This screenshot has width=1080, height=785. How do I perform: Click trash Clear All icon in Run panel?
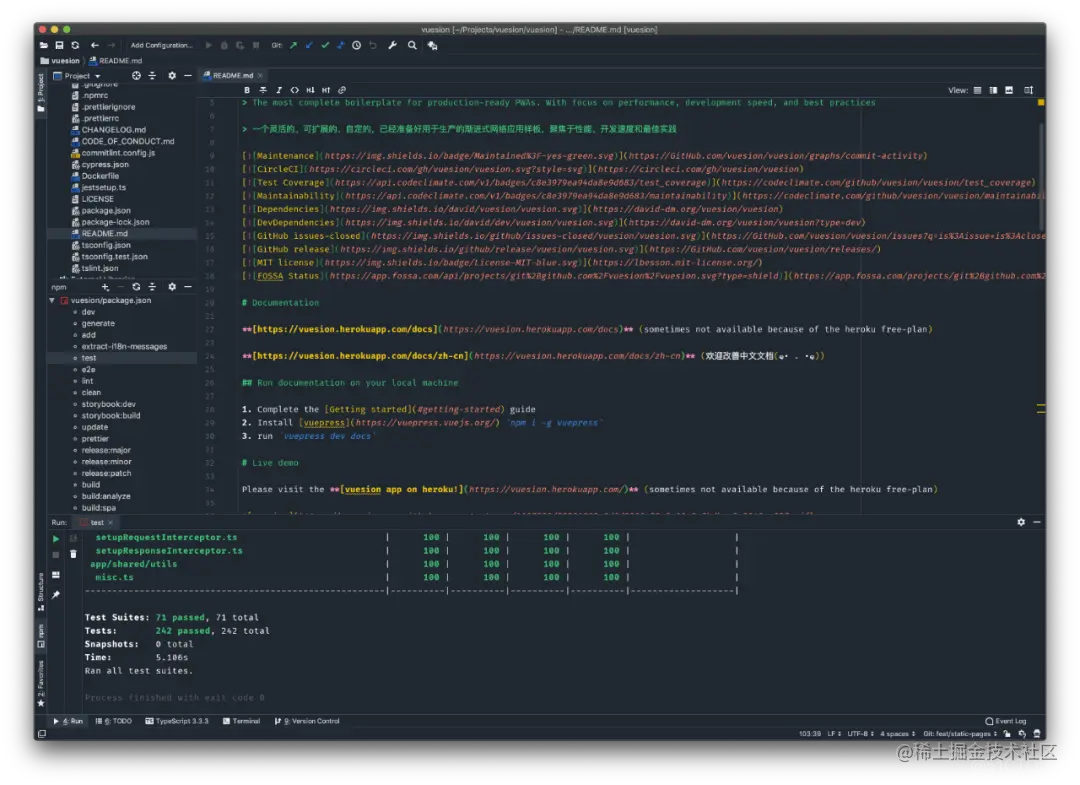[x=73, y=554]
